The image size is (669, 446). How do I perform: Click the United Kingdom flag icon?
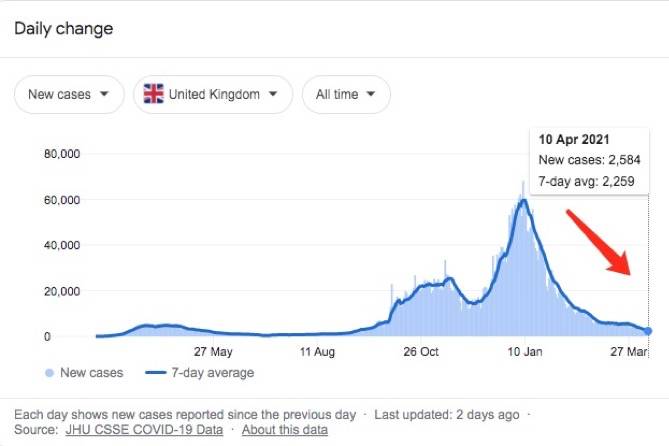[154, 95]
